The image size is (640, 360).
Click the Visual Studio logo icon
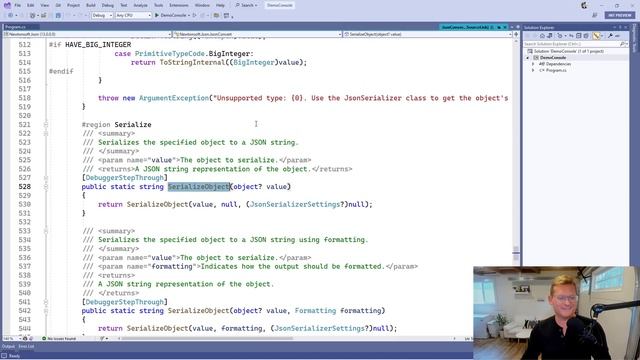point(7,5)
